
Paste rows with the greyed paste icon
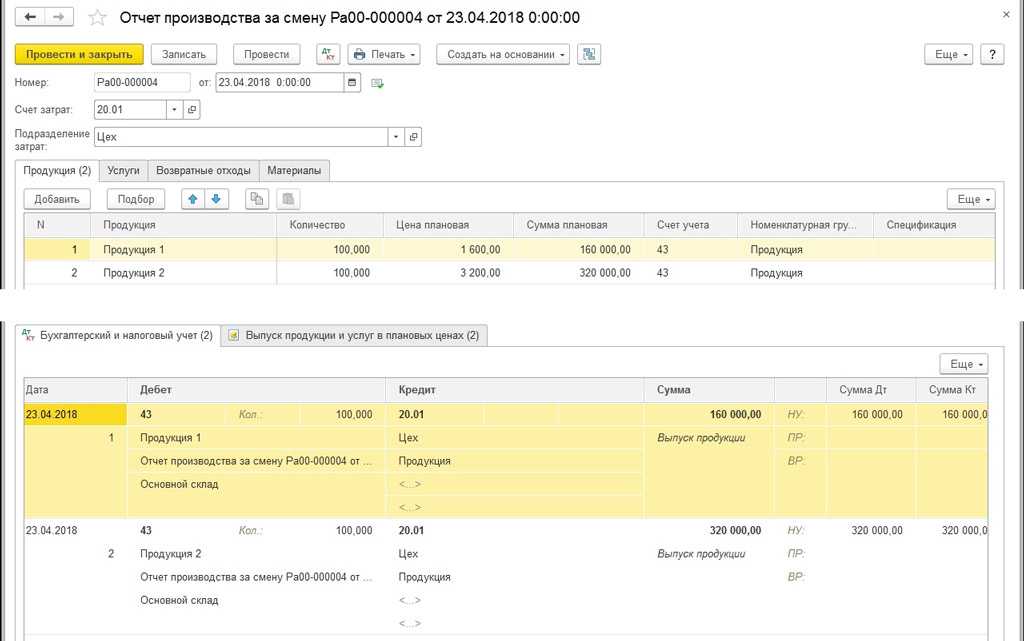[288, 199]
